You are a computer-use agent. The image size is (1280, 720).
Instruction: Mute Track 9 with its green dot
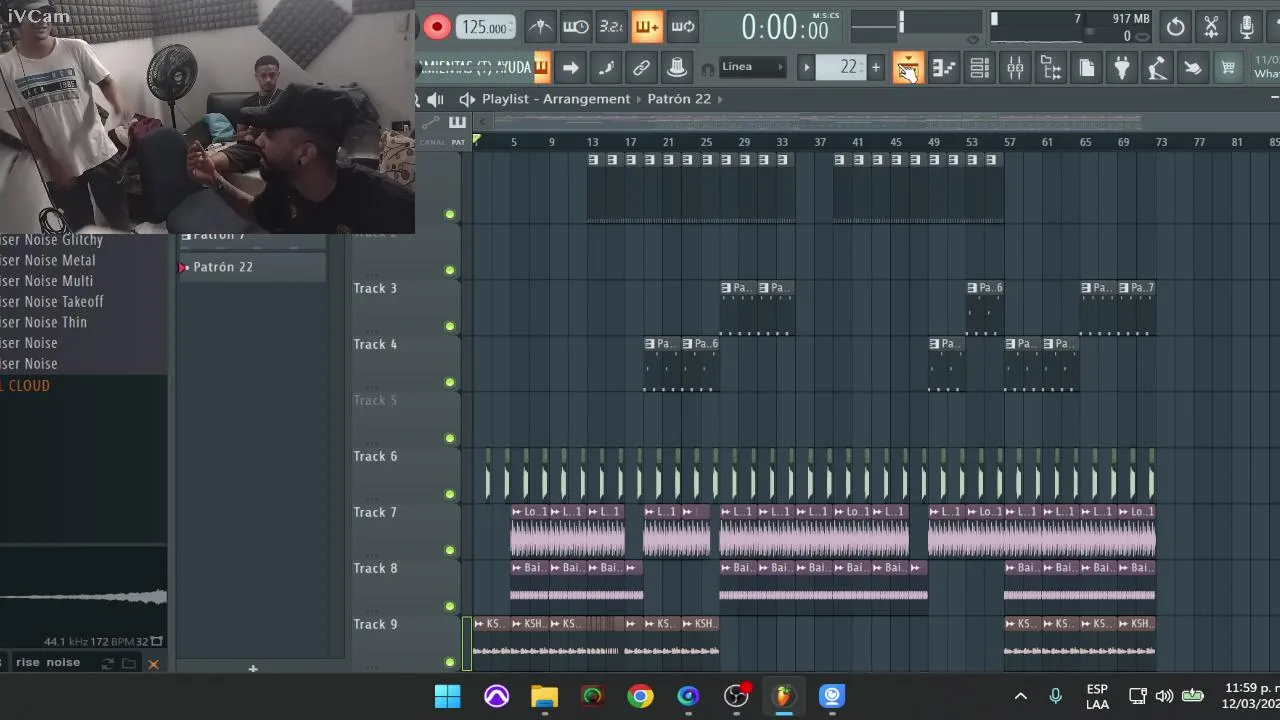click(450, 662)
